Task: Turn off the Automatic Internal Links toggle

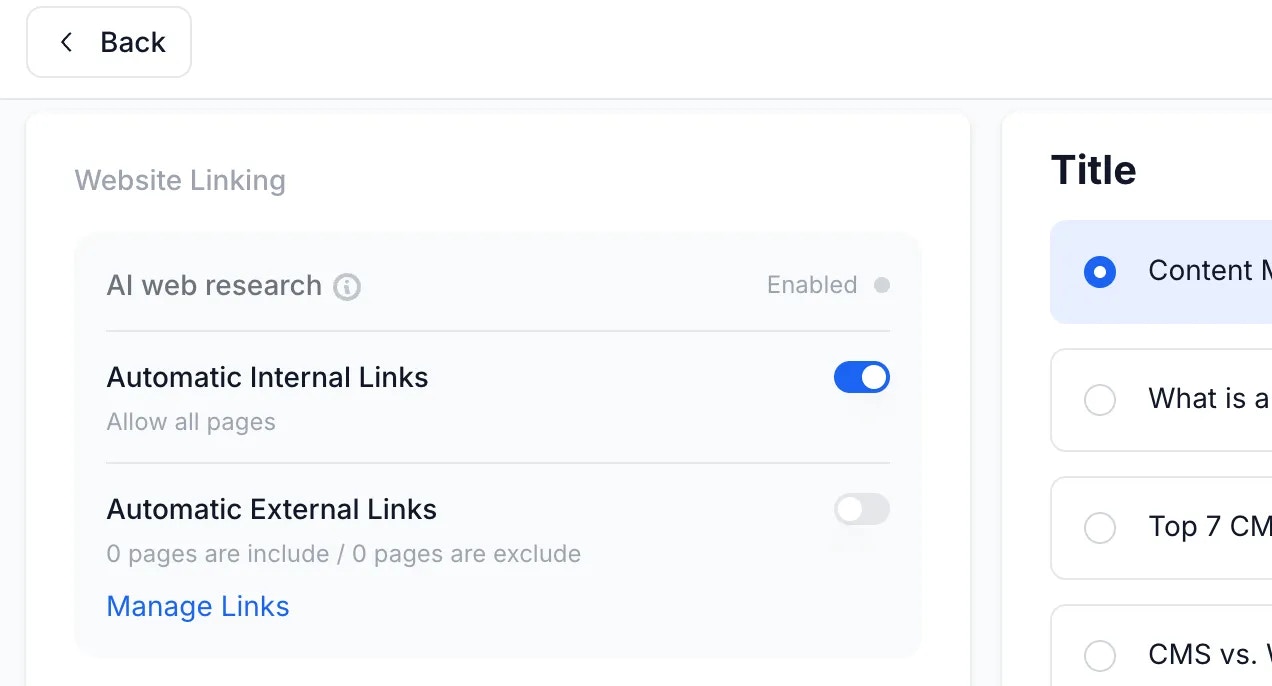Action: 861,377
